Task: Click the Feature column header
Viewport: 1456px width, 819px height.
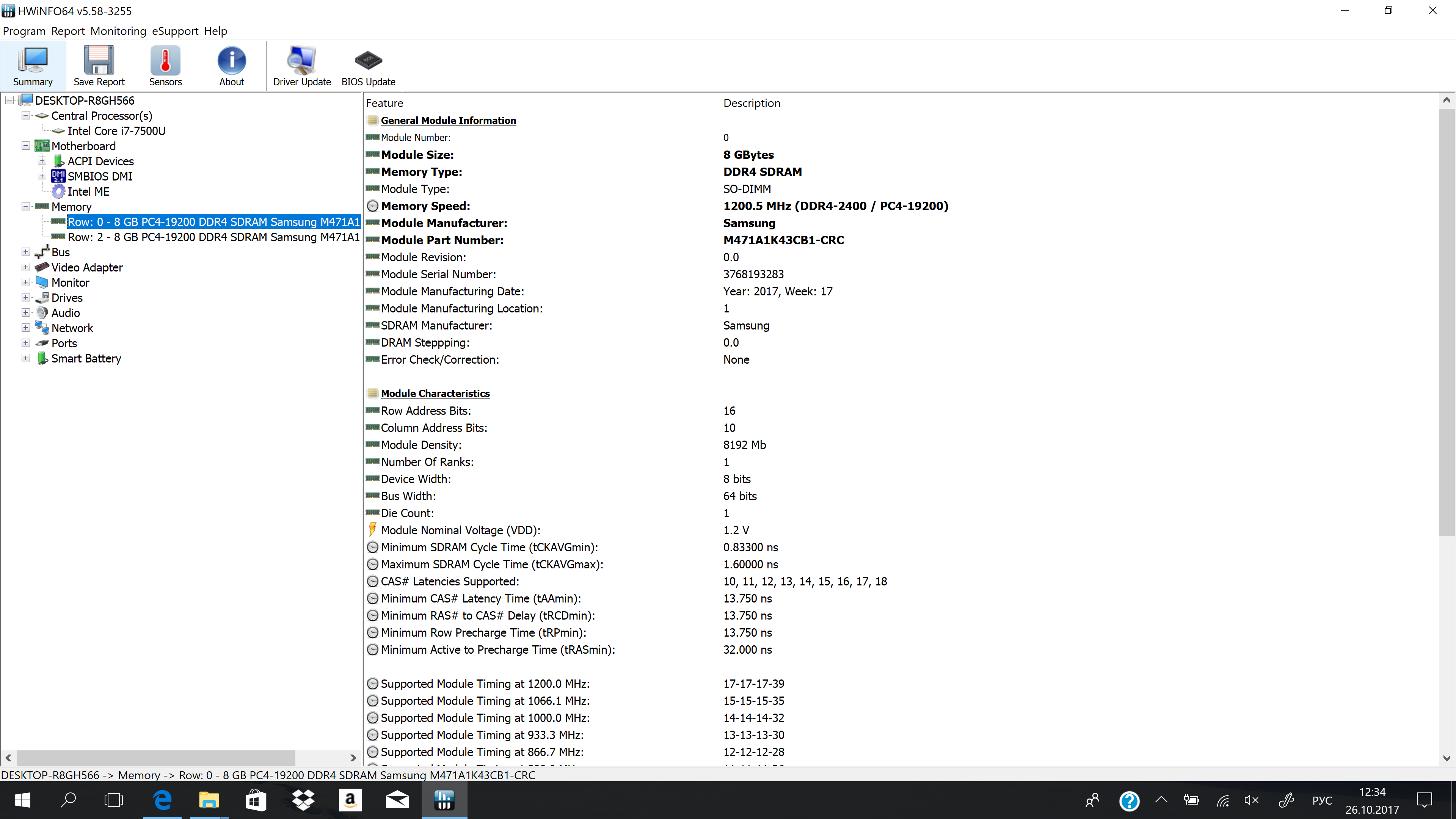Action: click(541, 103)
